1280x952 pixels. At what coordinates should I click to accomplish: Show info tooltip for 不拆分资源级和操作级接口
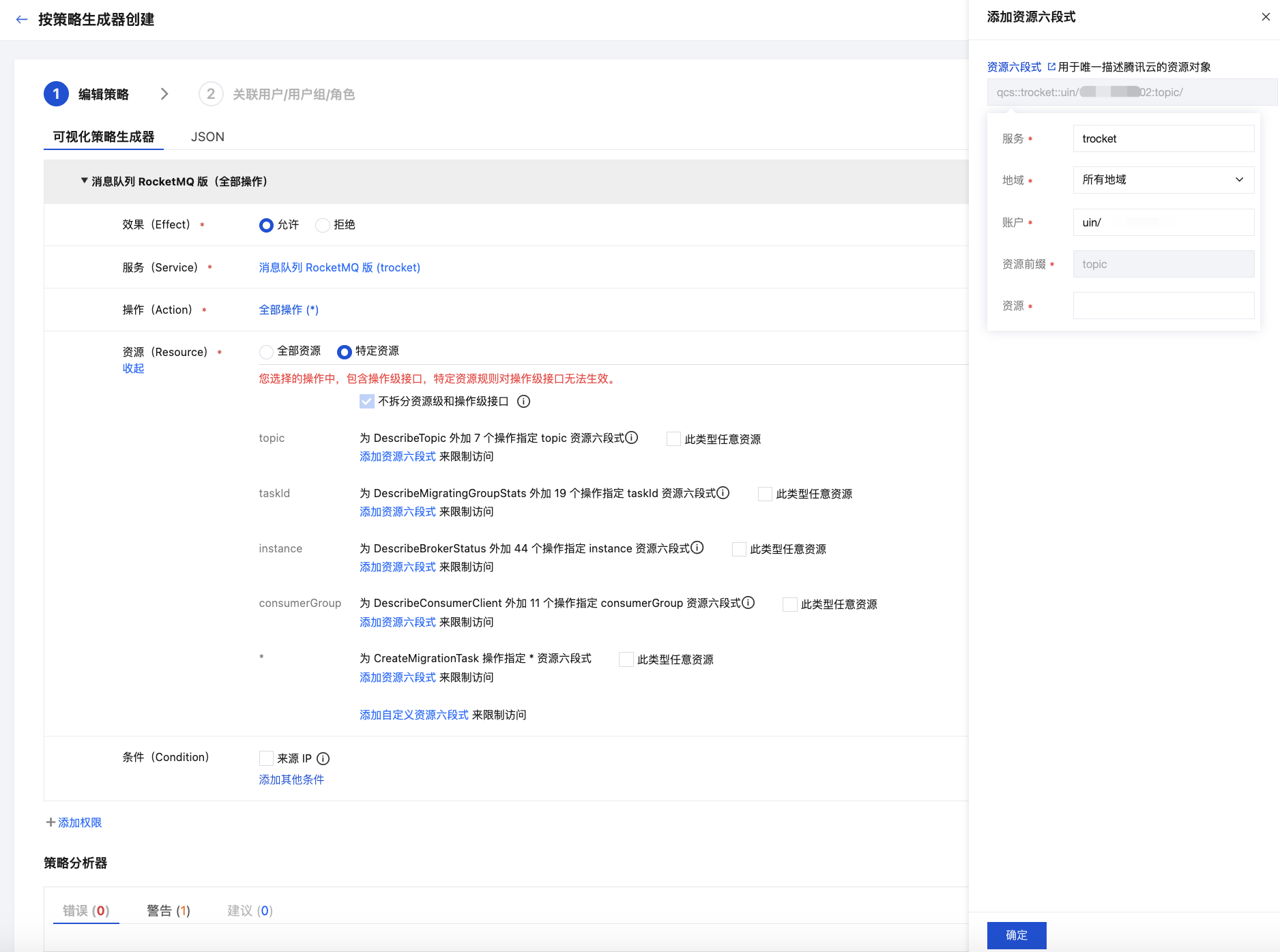[523, 402]
